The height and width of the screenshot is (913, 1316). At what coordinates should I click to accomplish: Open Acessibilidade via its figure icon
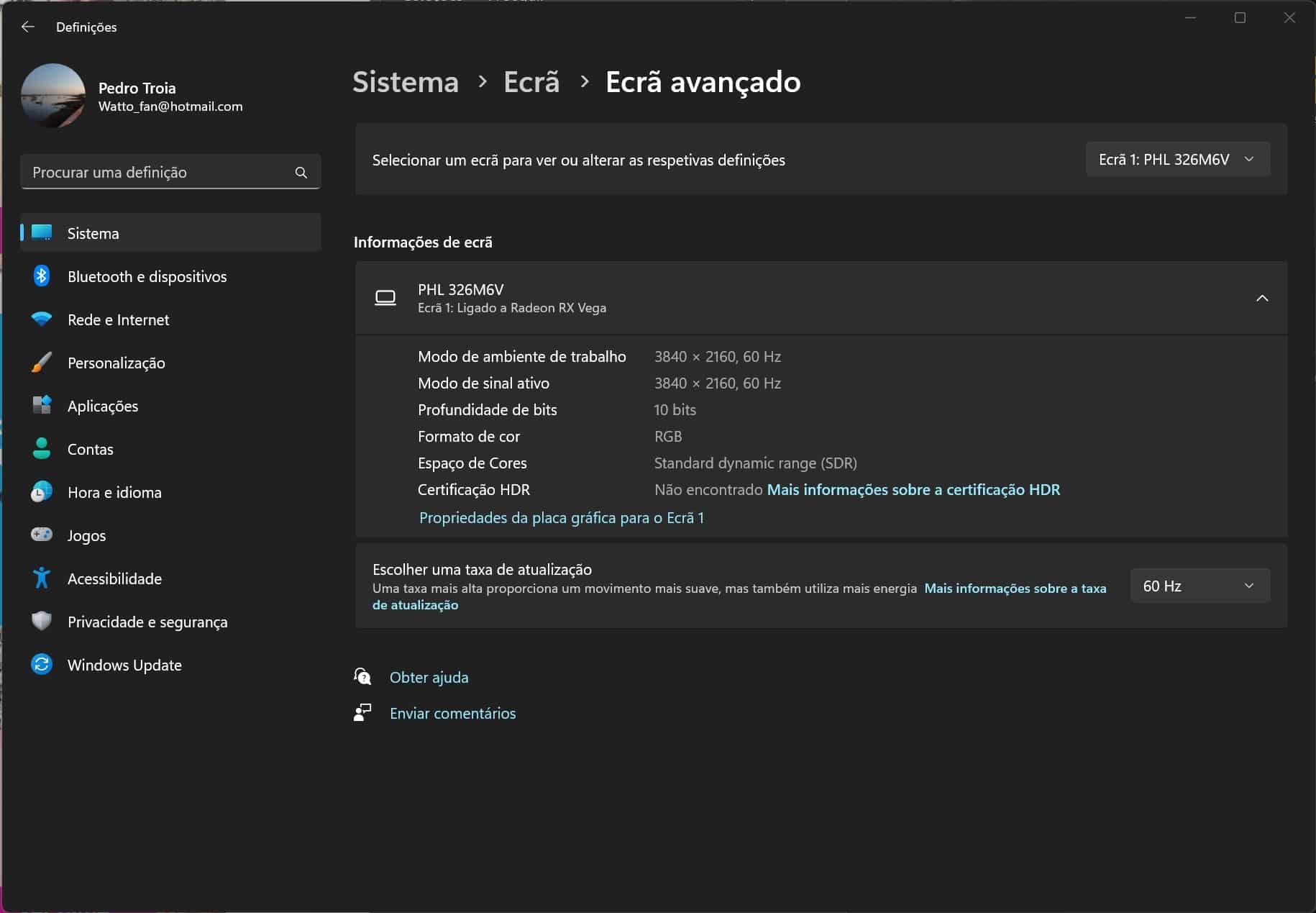(42, 578)
